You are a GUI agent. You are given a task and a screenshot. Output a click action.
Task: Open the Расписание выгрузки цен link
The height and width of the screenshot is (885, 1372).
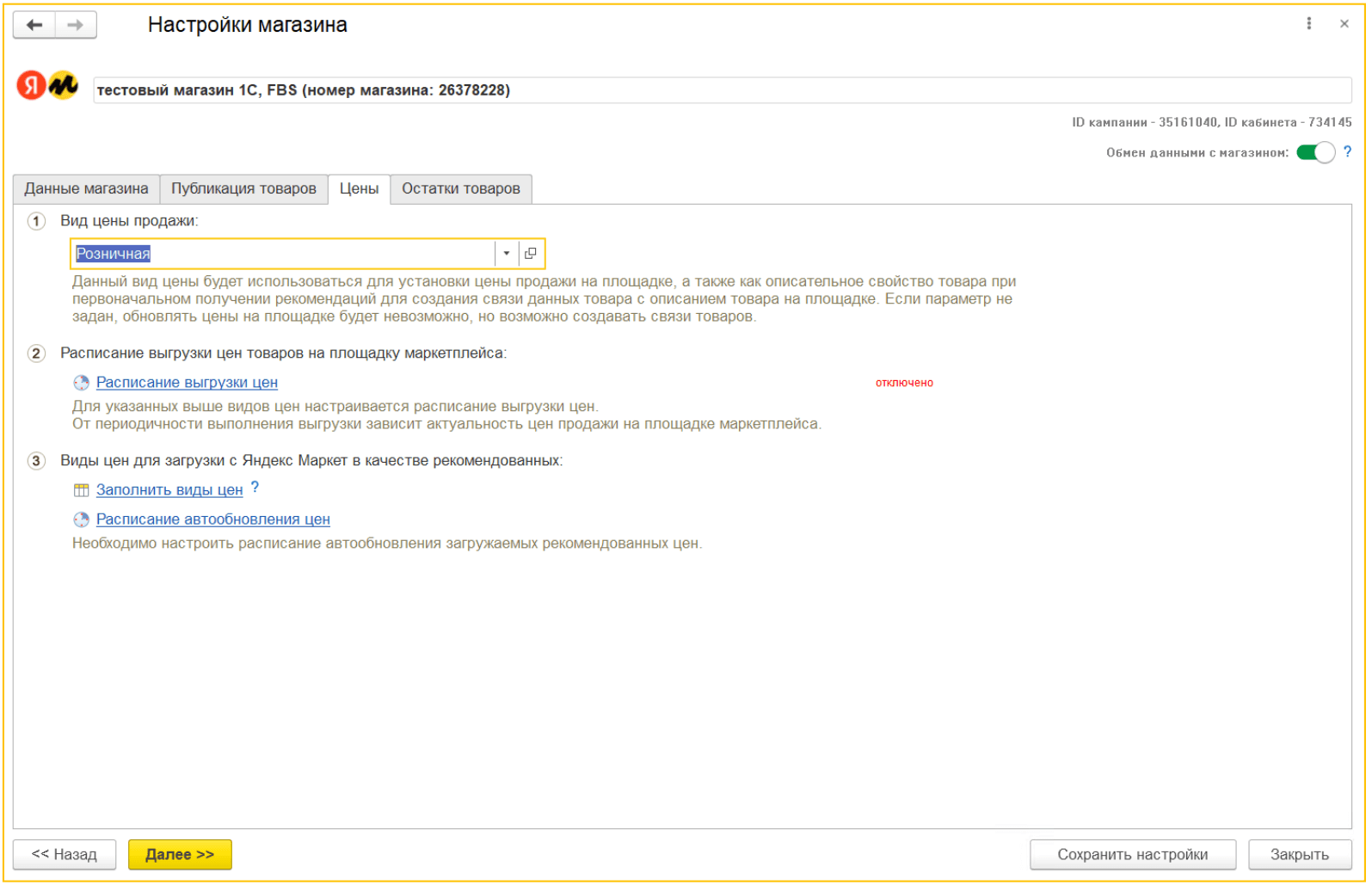click(187, 383)
